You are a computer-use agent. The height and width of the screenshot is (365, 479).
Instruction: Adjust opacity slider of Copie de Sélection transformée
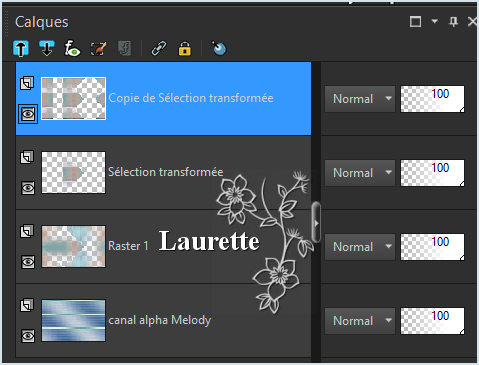pyautogui.click(x=432, y=99)
